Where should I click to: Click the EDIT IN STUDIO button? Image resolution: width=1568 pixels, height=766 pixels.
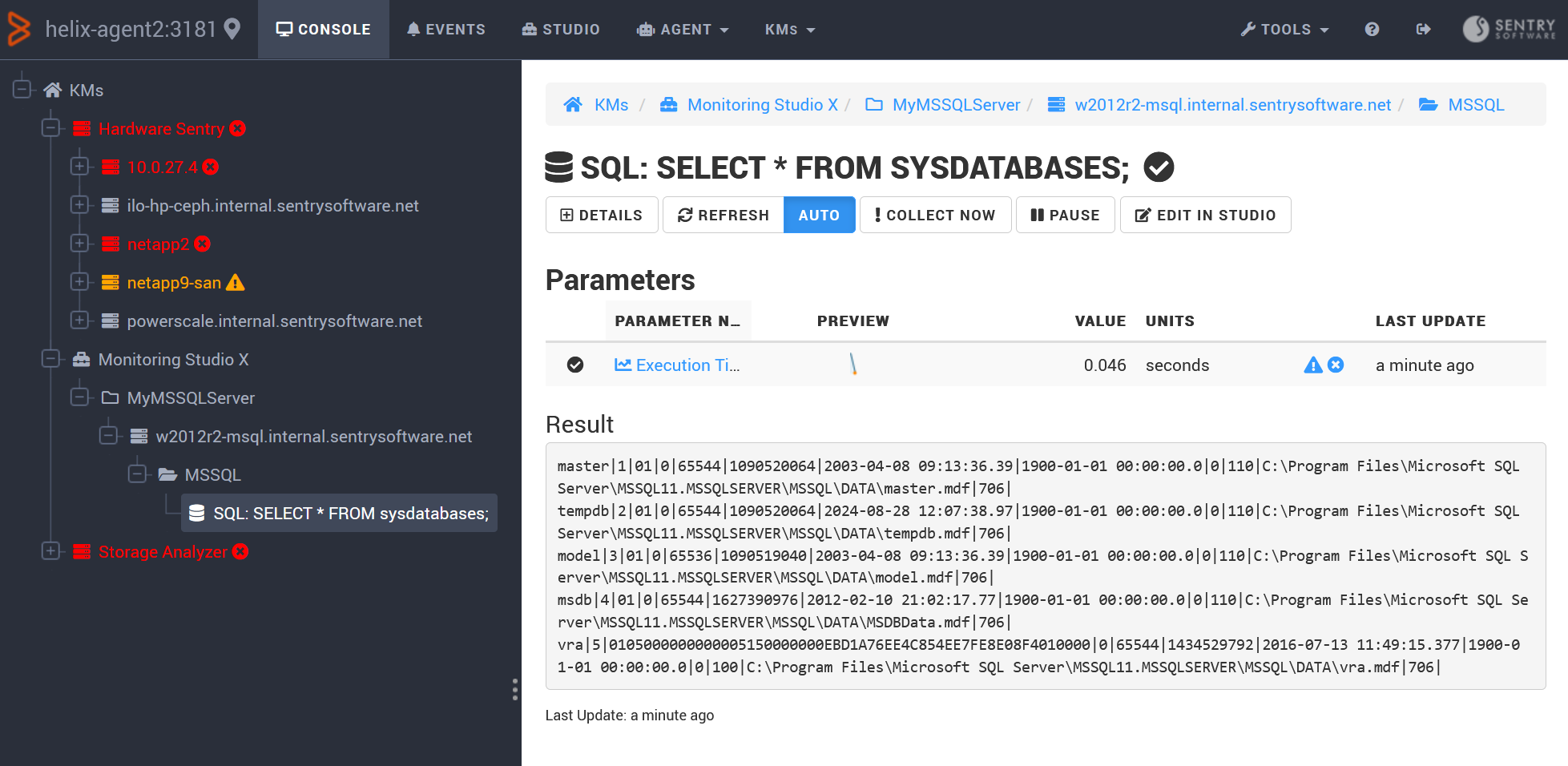(1205, 215)
